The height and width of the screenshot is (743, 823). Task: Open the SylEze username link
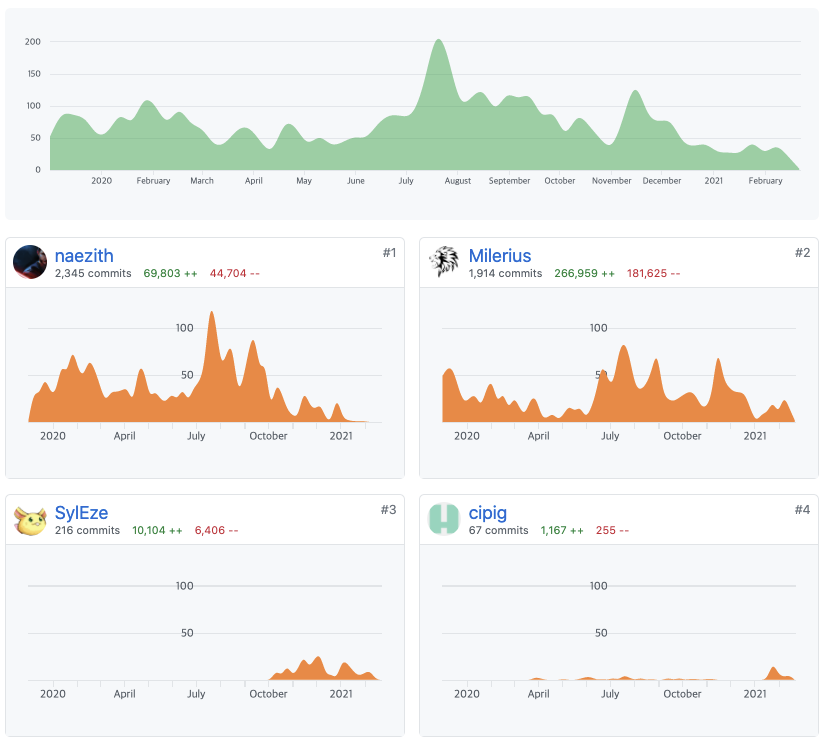point(81,513)
